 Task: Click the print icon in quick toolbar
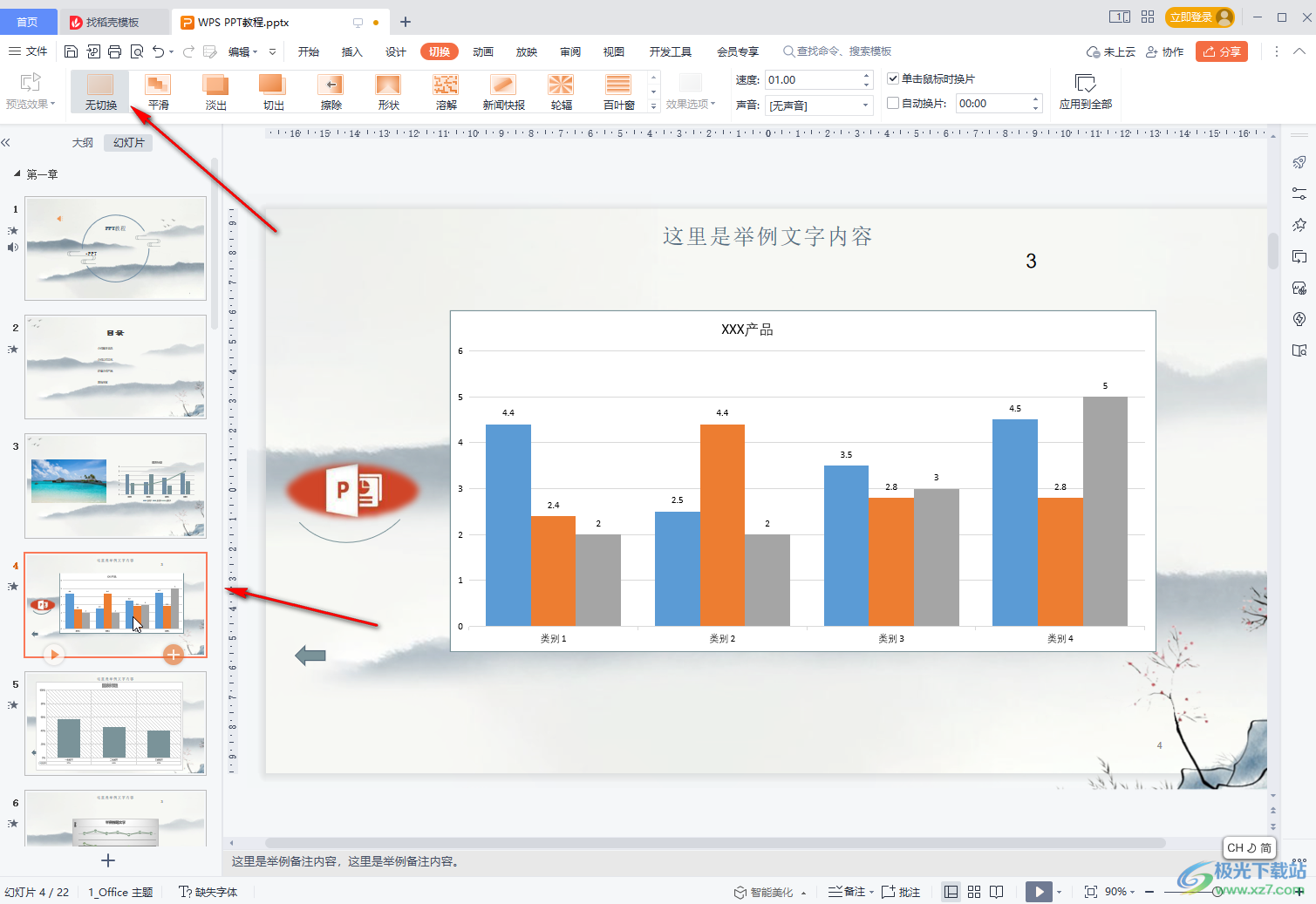pos(114,51)
